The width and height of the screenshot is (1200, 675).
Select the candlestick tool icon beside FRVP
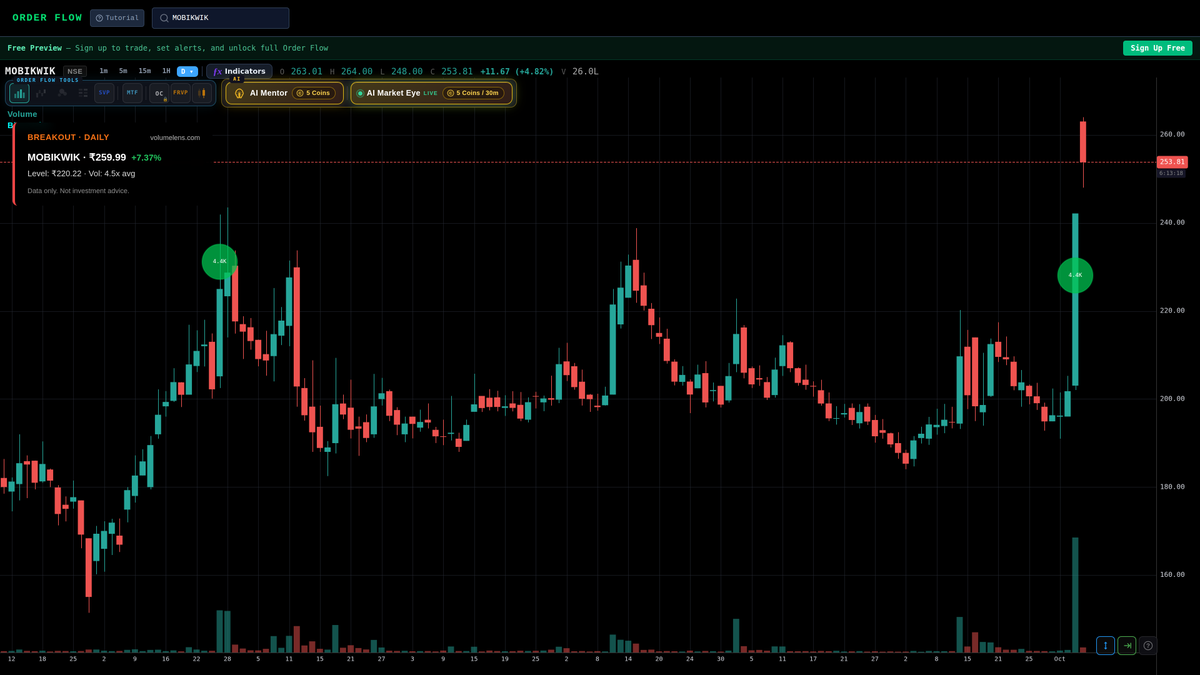202,93
